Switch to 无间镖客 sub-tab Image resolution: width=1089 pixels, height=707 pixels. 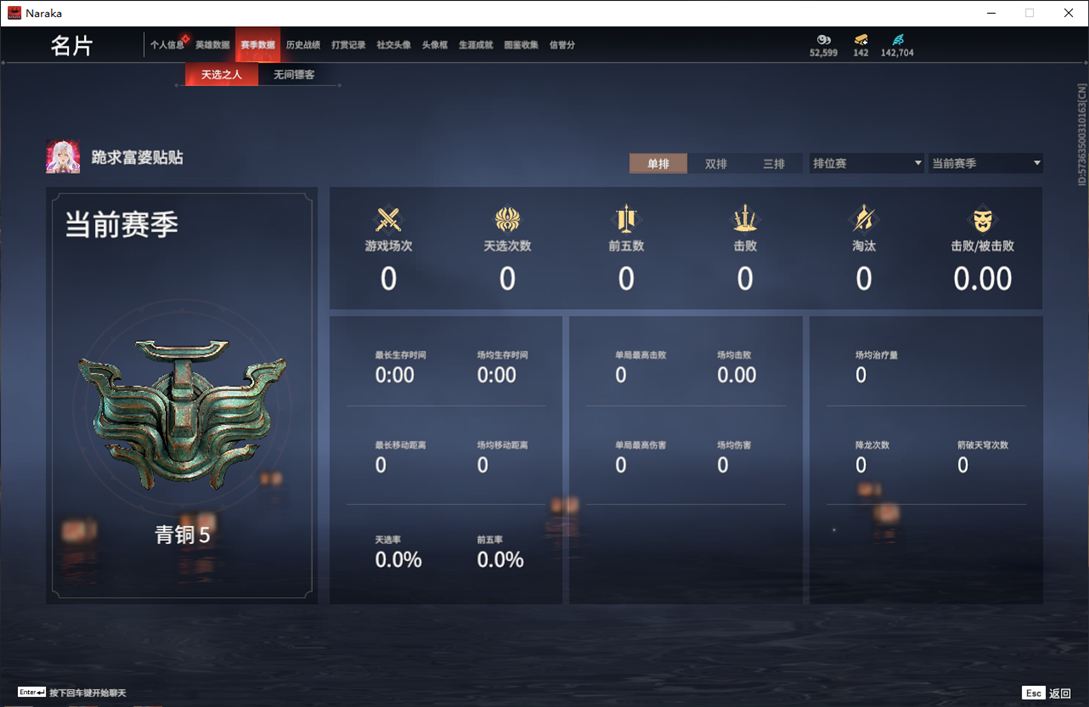[x=294, y=74]
